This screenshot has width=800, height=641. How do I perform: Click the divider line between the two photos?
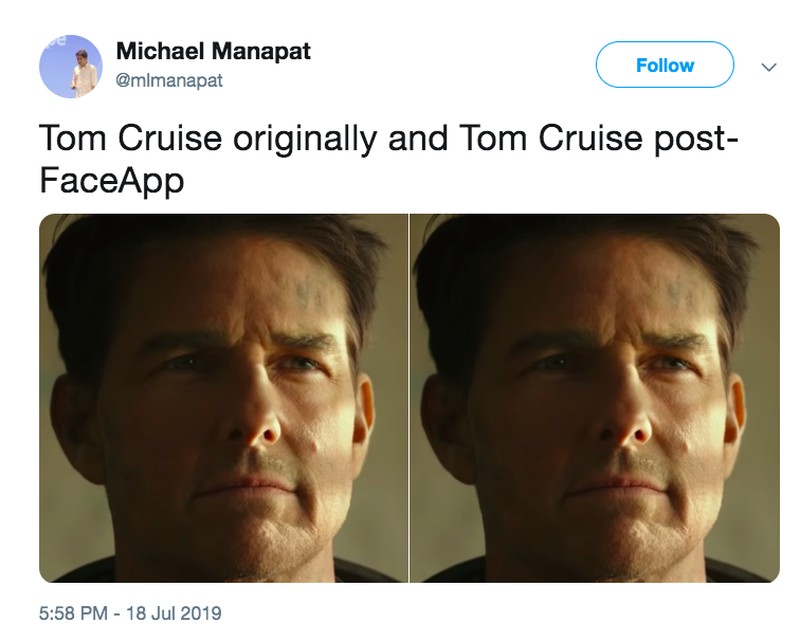coord(409,398)
